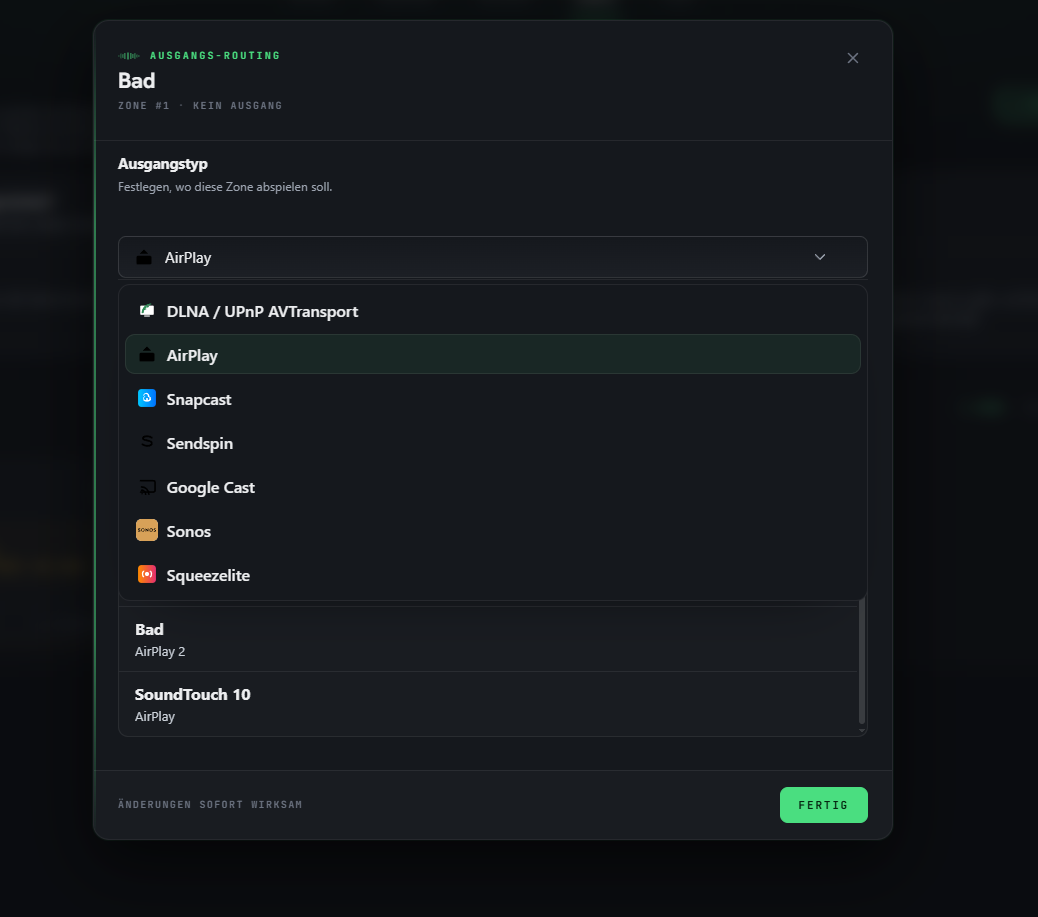Click the waveform icon beside Ausgangs-Routing
This screenshot has height=917, width=1038.
tap(129, 56)
